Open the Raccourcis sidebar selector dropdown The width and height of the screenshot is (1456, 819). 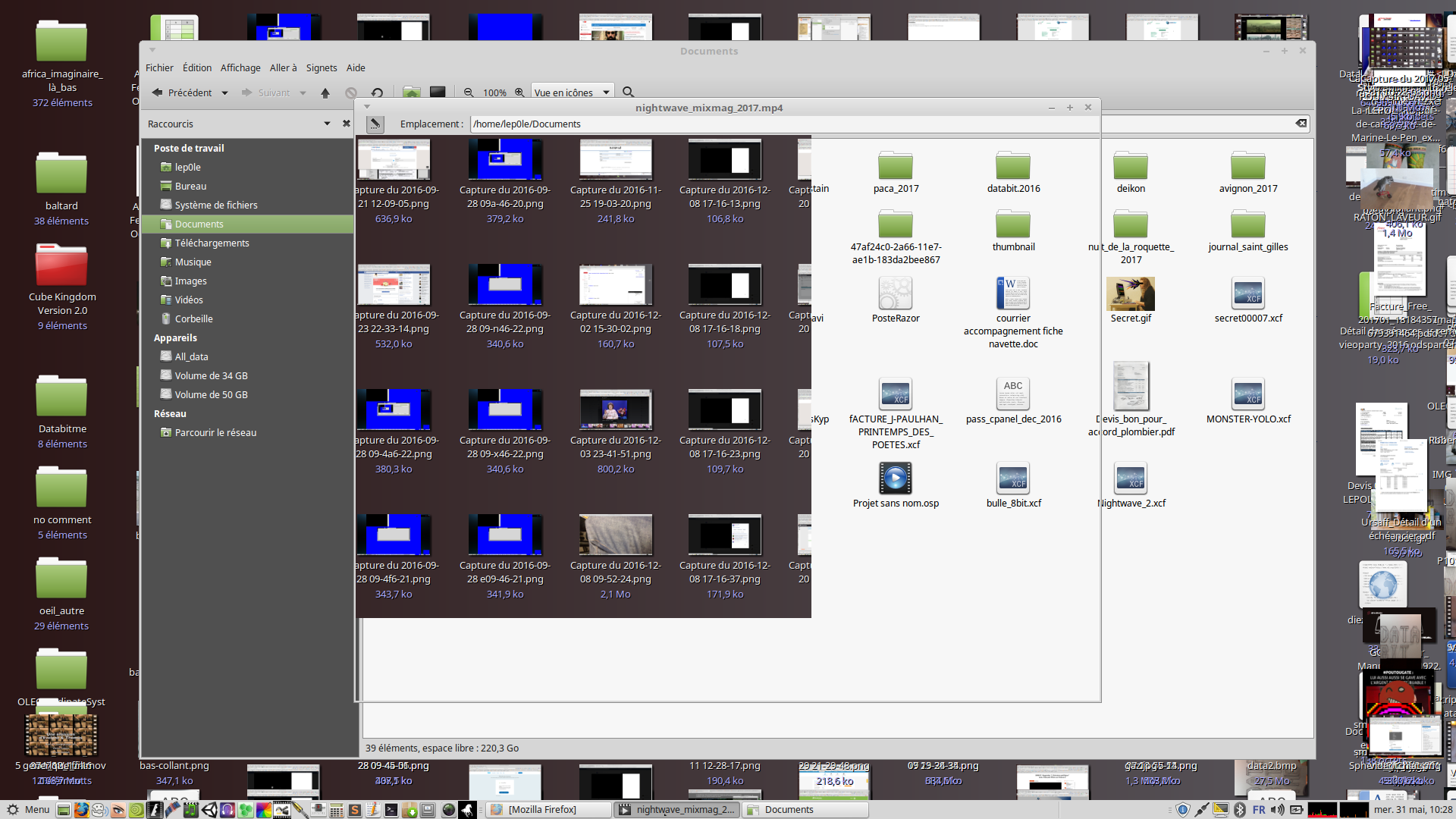[x=327, y=124]
